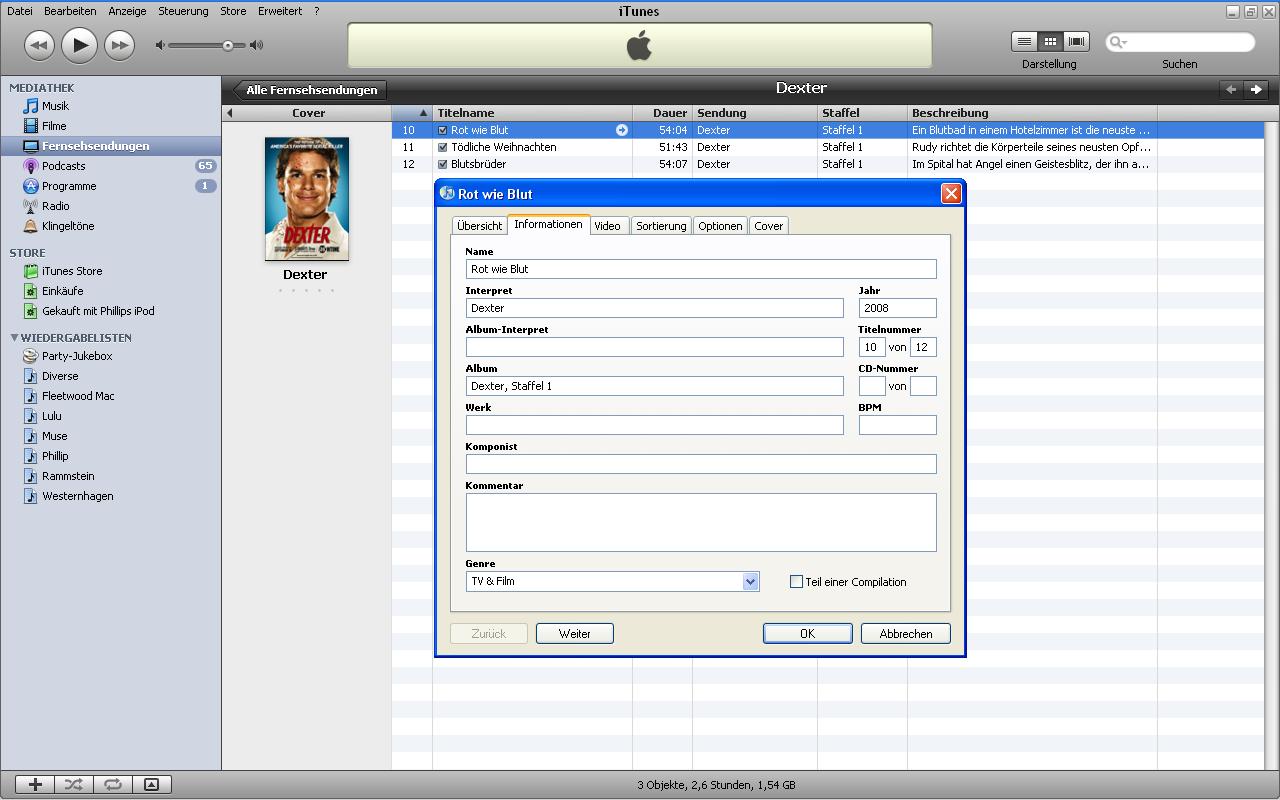This screenshot has width=1280, height=800.
Task: Enable Teil einer Compilation checkbox
Action: (x=797, y=582)
